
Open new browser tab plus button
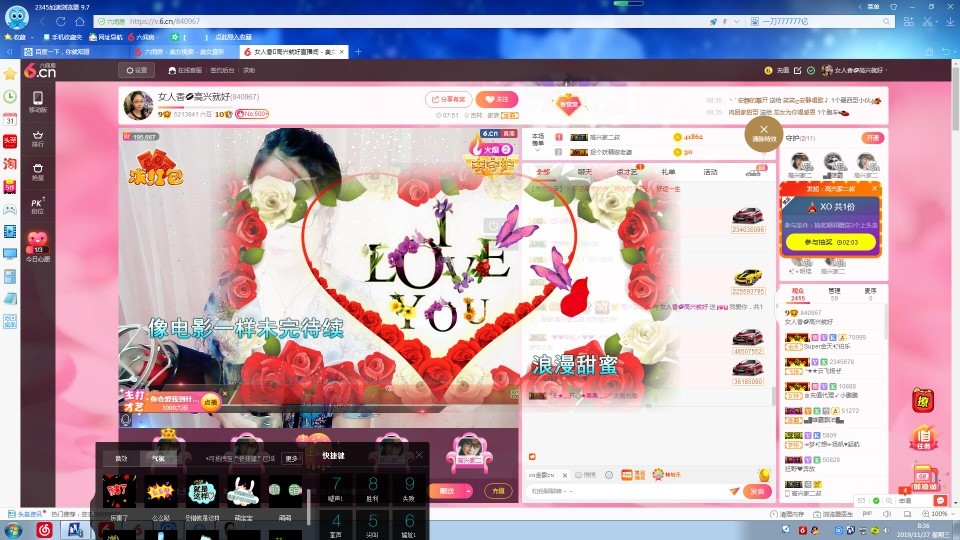pos(358,52)
